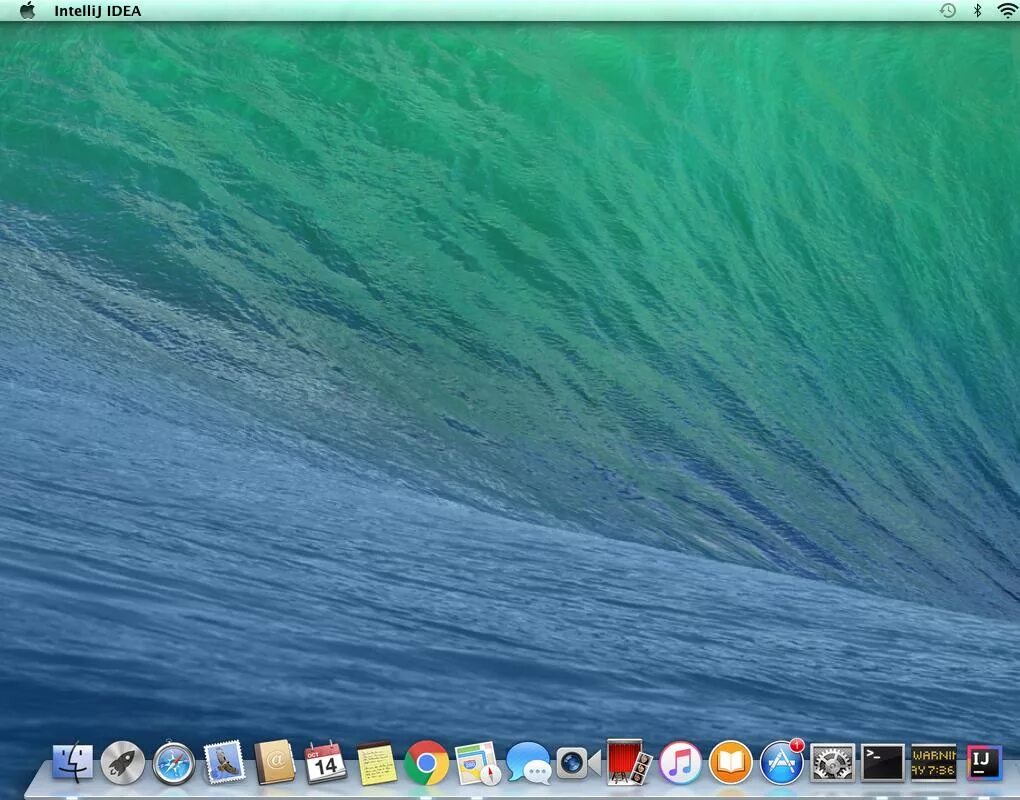This screenshot has height=800, width=1020.
Task: Open Contacts address book in Dock
Action: pyautogui.click(x=275, y=762)
